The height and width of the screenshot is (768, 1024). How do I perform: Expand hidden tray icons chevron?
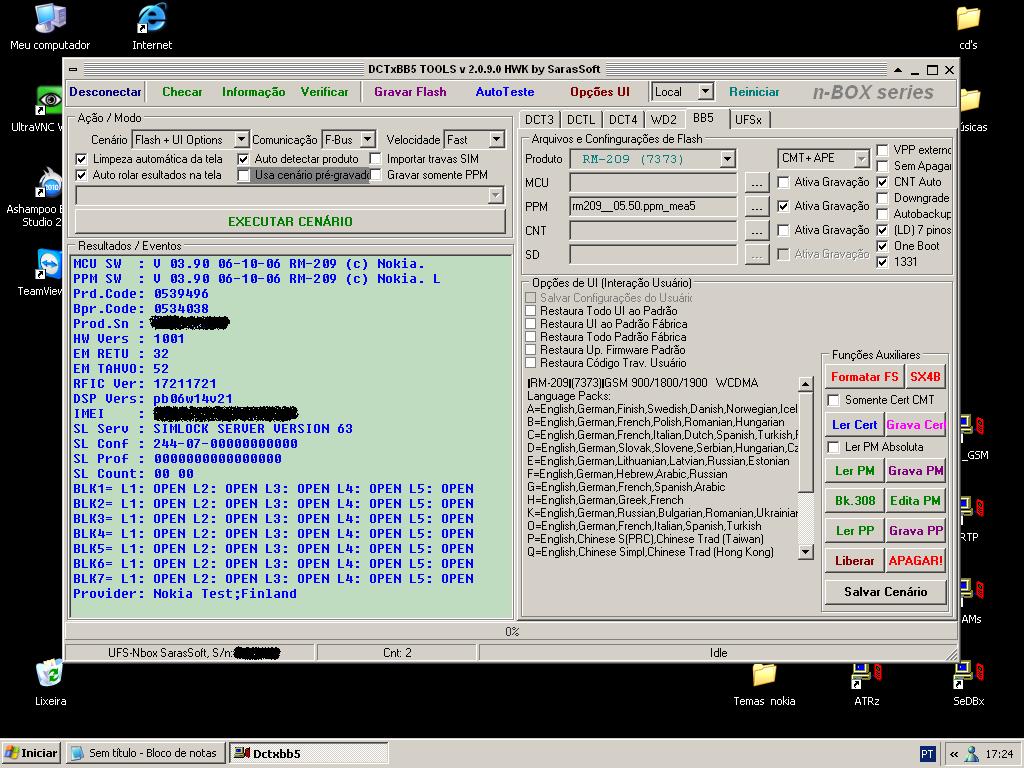click(954, 754)
